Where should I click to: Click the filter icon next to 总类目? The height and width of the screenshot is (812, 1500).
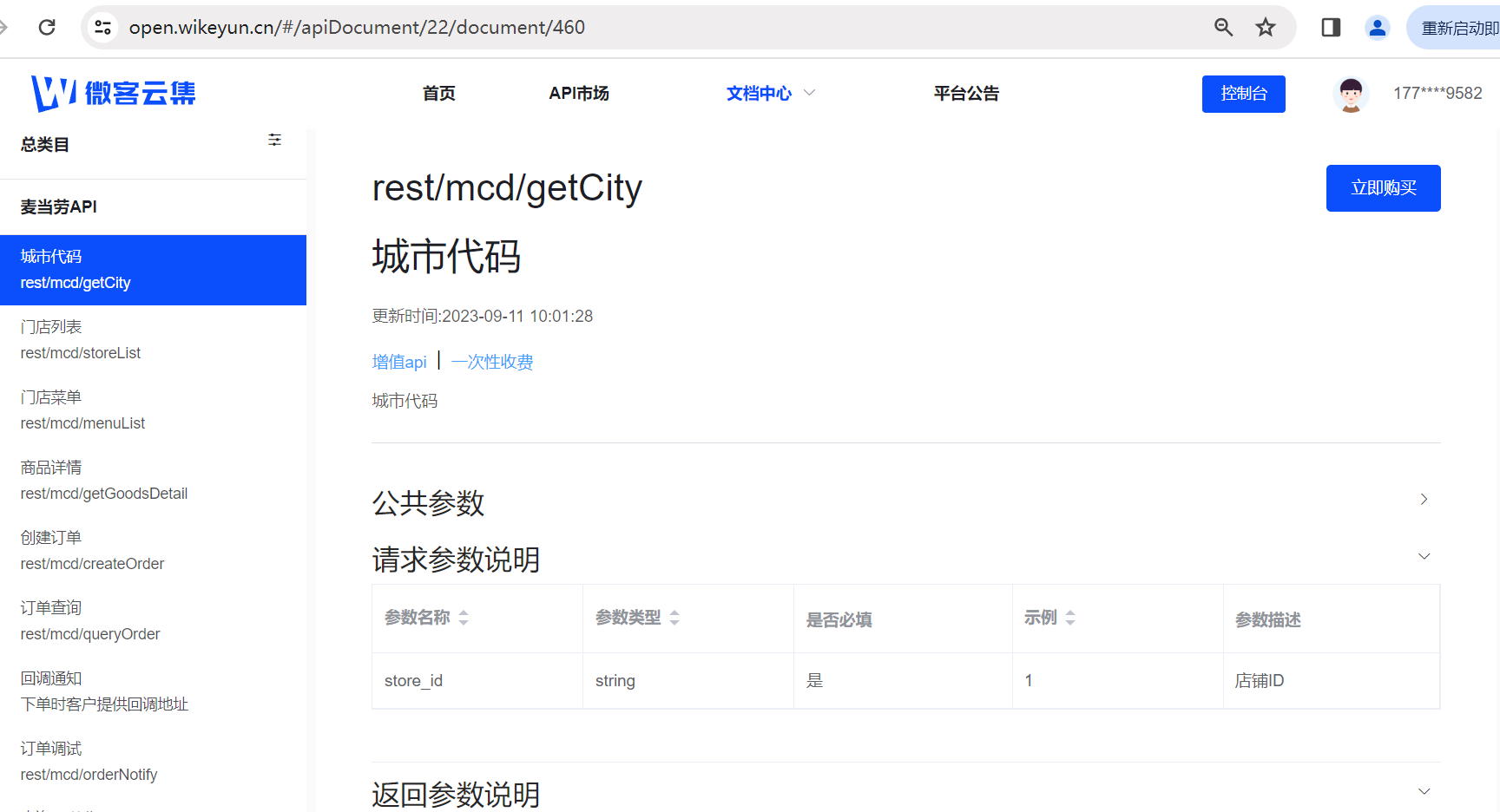[274, 140]
